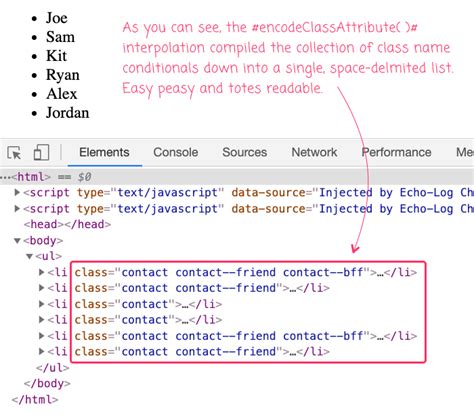Click the name Sam in the list
The height and width of the screenshot is (415, 474).
[x=60, y=37]
